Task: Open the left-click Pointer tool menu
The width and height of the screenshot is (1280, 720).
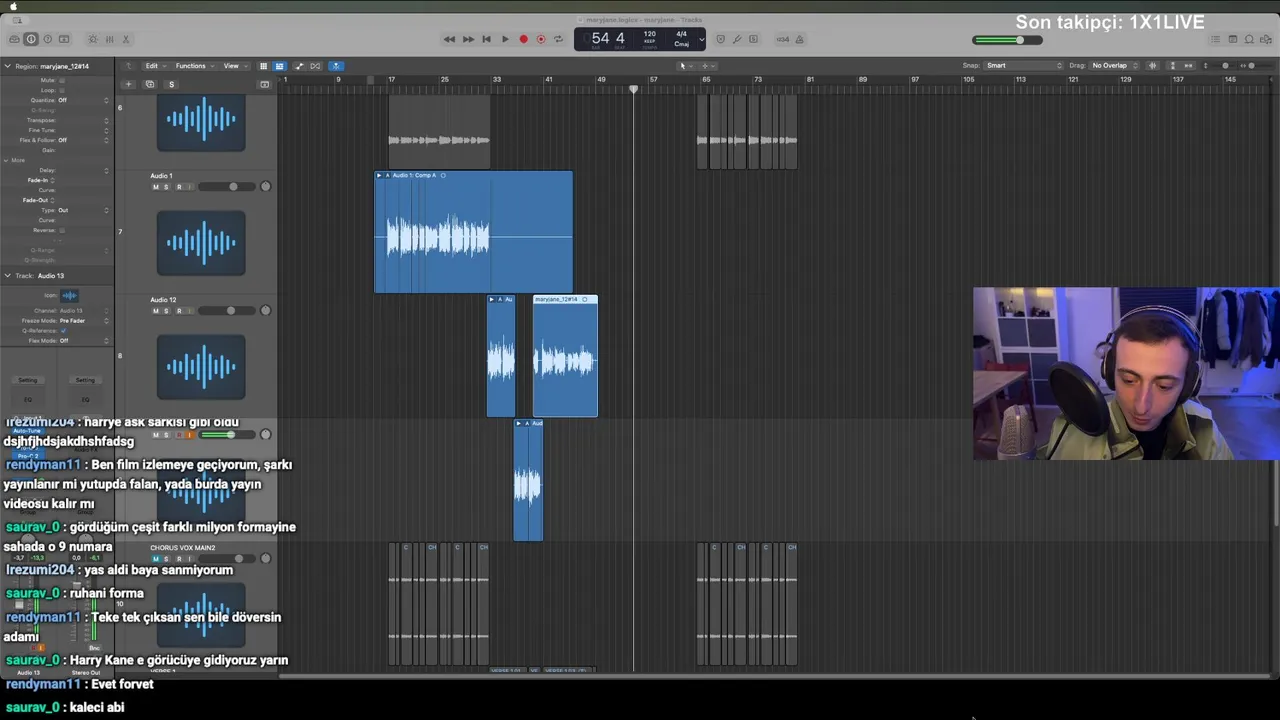Action: [684, 66]
